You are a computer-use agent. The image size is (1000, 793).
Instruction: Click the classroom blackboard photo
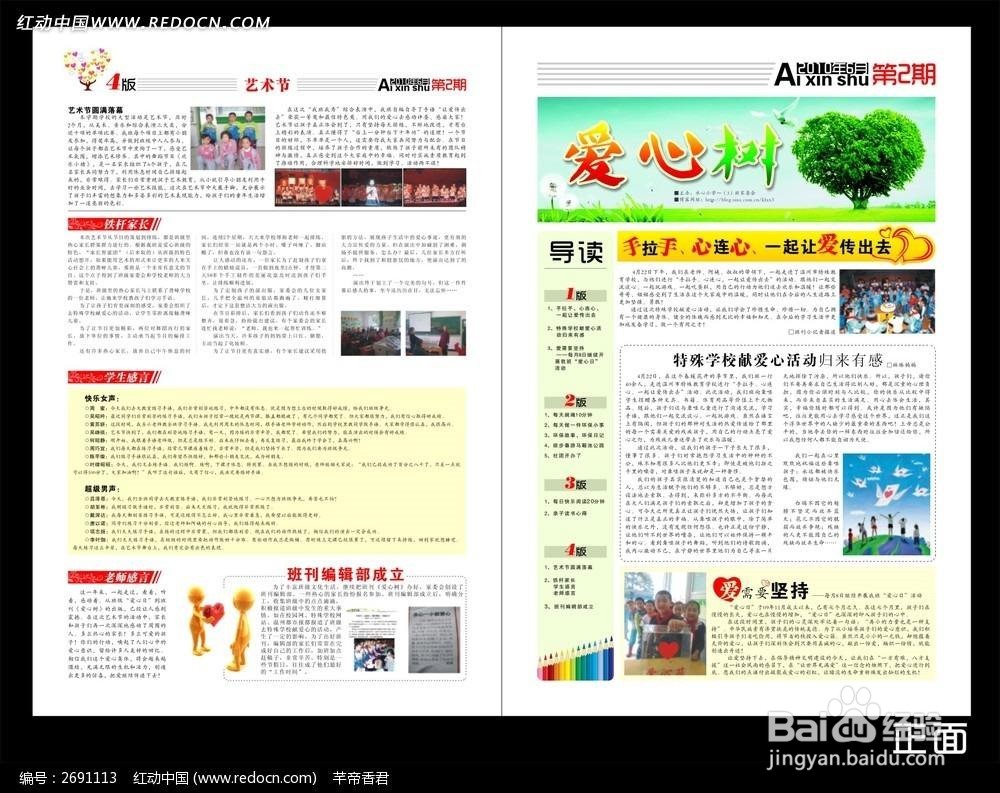pyautogui.click(x=436, y=333)
